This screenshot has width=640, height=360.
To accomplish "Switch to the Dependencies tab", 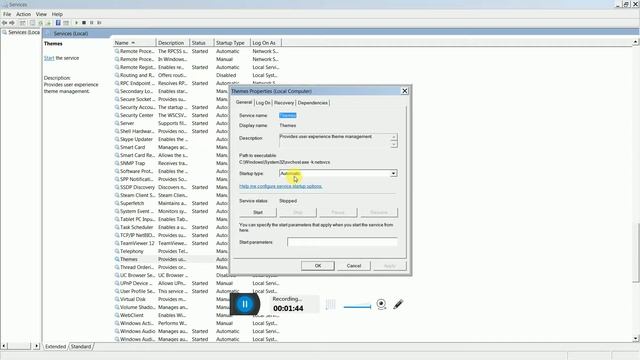I will (x=313, y=103).
